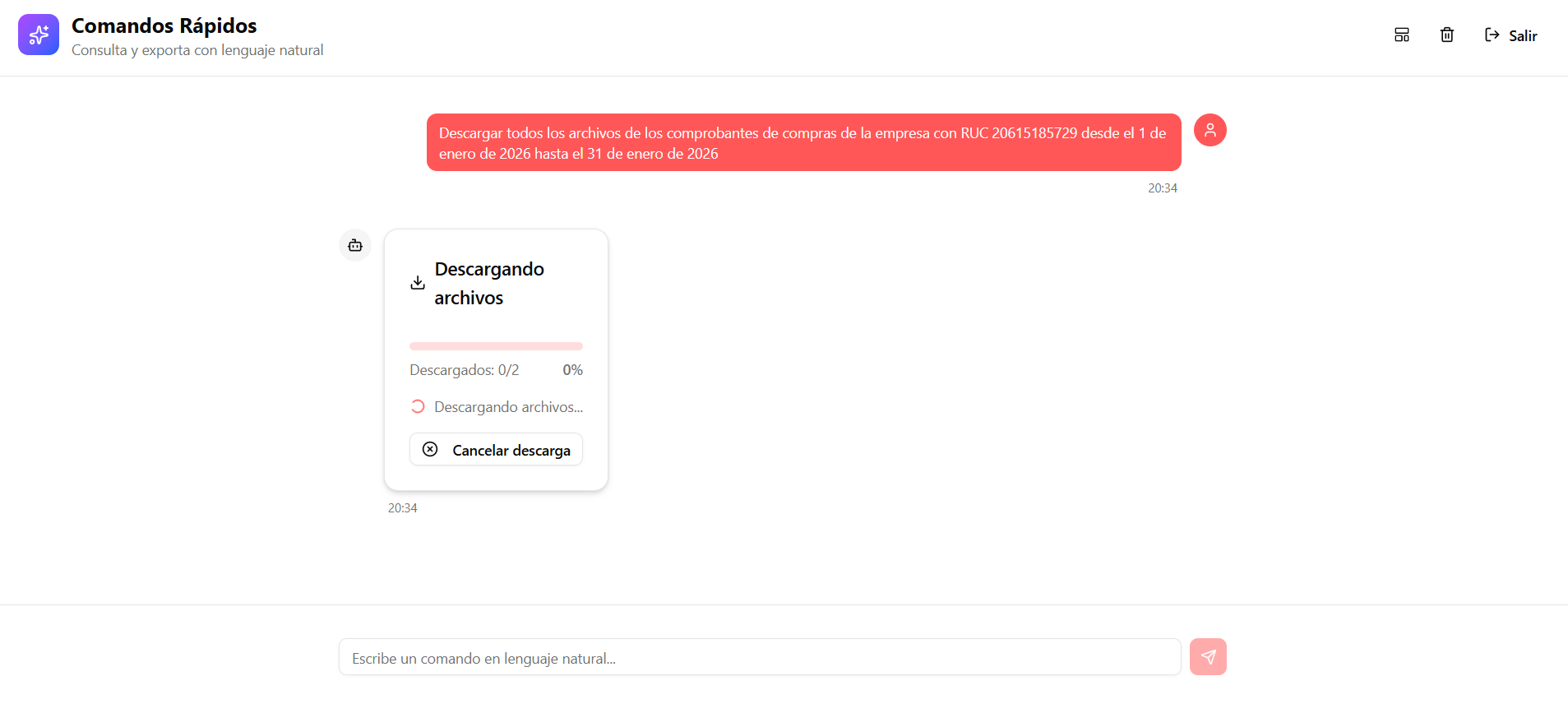Click the sparkles app logo icon
The image size is (1568, 704).
[x=39, y=35]
